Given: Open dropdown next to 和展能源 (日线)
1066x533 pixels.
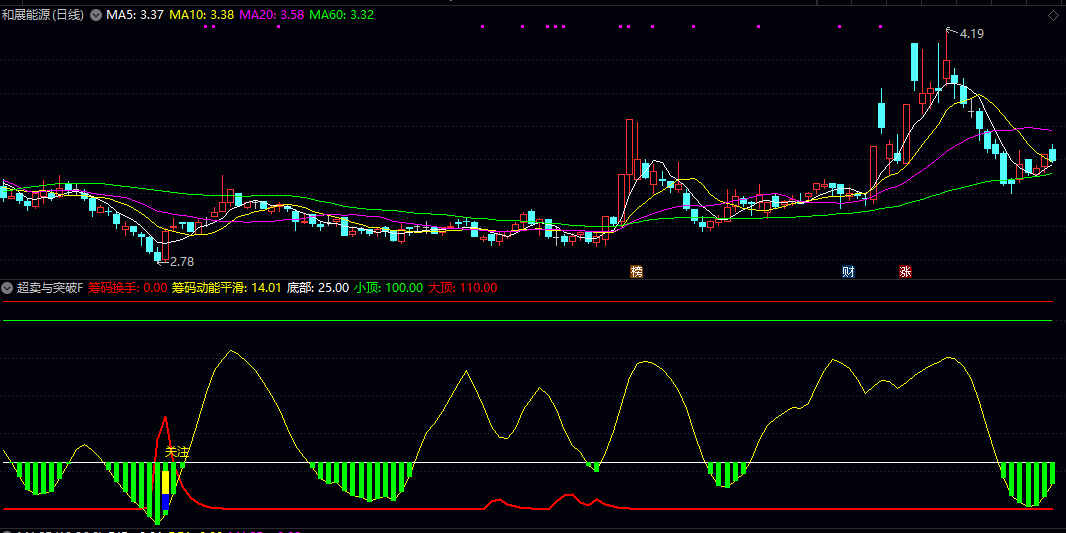Looking at the screenshot, I should [96, 15].
